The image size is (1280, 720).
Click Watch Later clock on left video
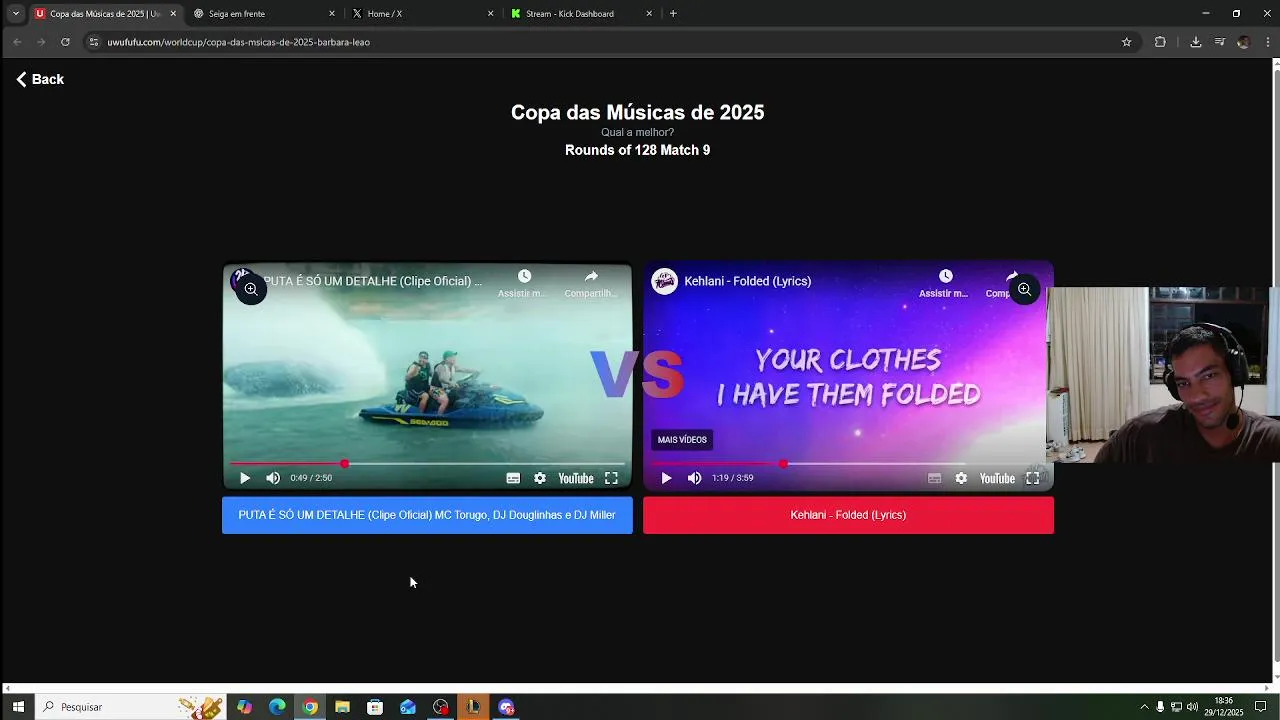pyautogui.click(x=524, y=277)
